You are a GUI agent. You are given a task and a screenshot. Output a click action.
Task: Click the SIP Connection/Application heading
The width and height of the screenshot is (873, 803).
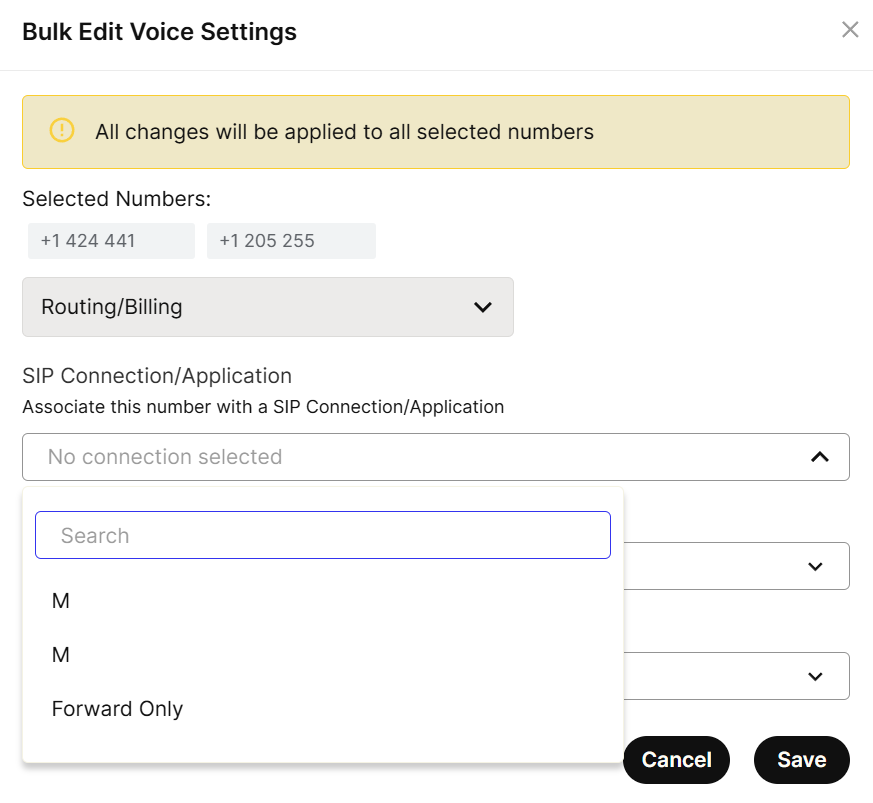tap(157, 376)
